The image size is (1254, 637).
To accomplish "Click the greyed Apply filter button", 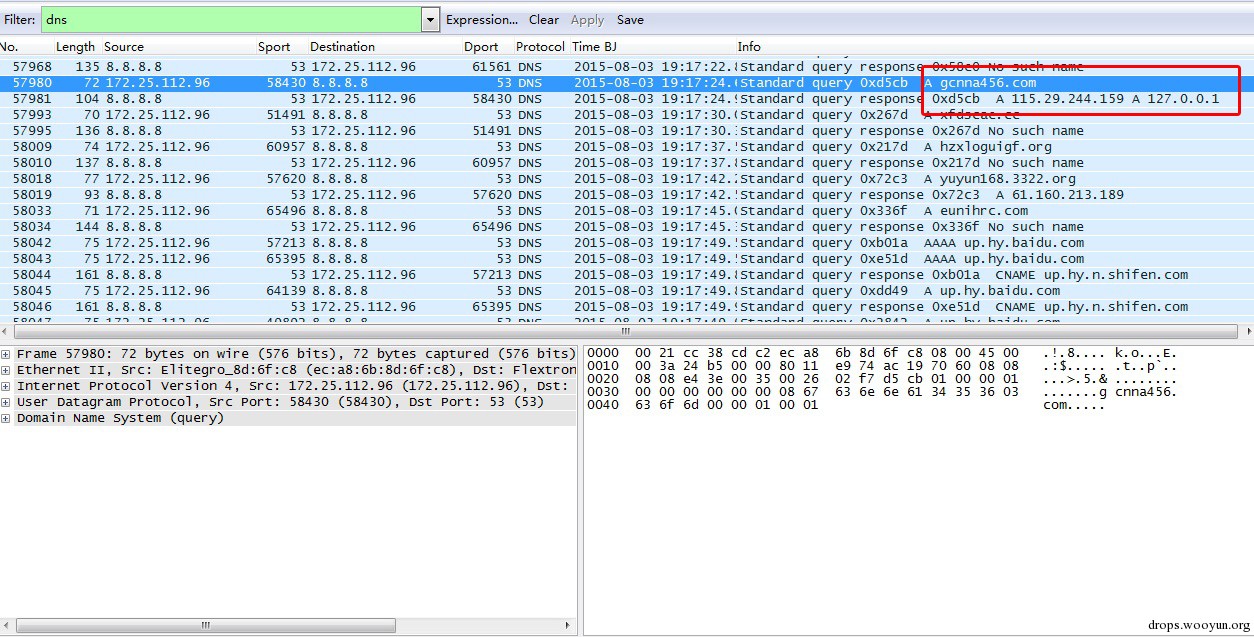I will pos(587,20).
